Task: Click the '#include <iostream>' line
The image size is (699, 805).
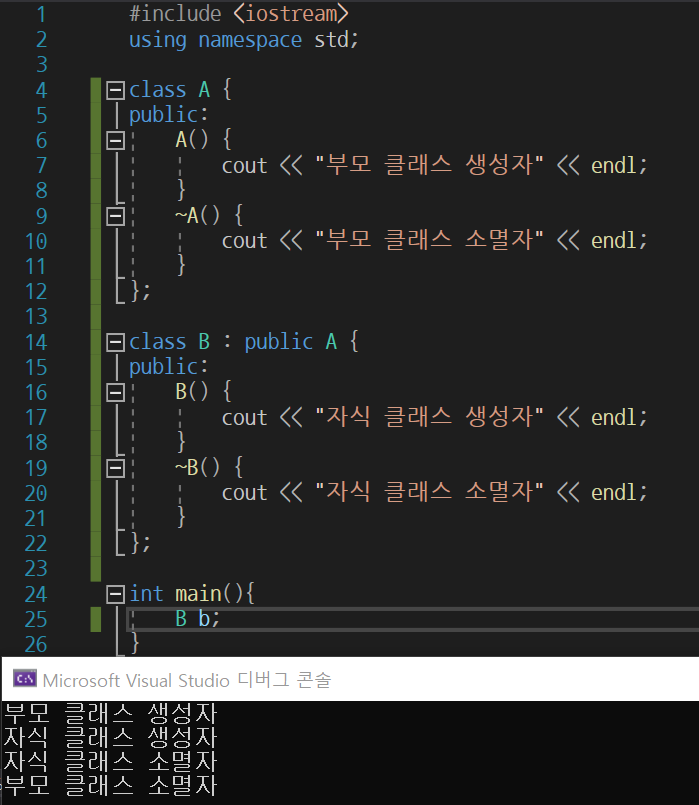Action: (x=239, y=14)
